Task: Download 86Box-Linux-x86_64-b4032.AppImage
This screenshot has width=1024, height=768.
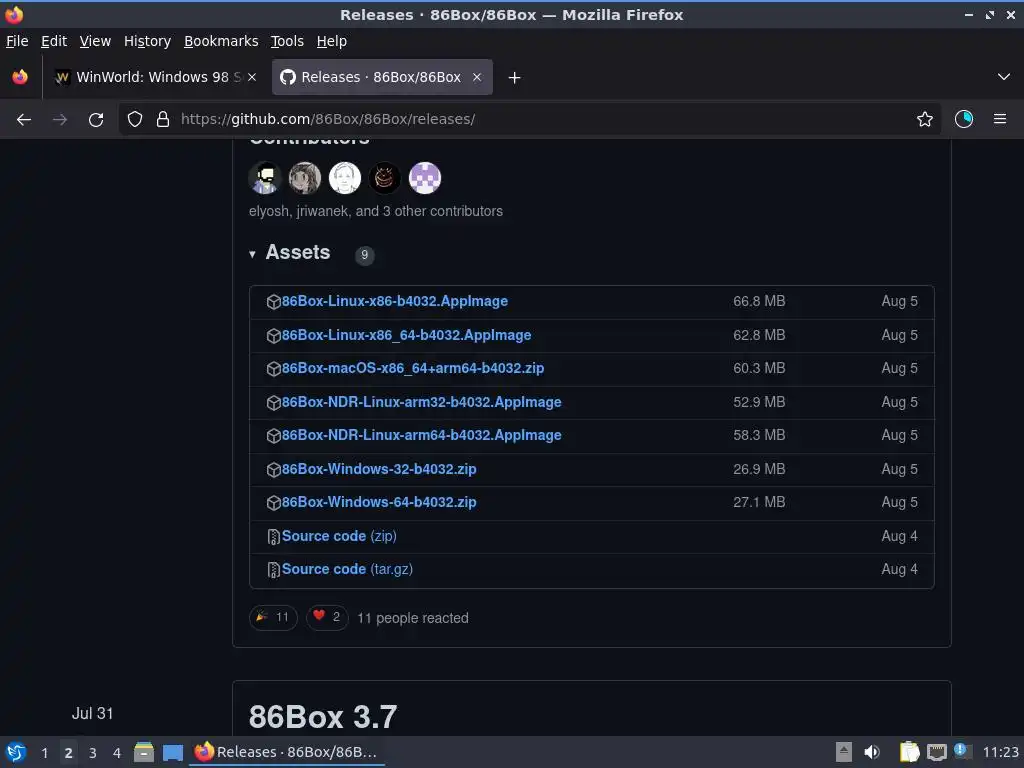Action: [406, 335]
